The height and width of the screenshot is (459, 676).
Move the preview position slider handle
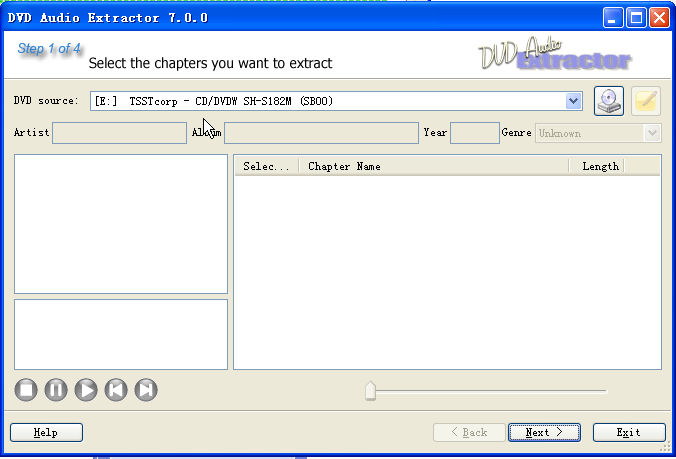[x=370, y=391]
